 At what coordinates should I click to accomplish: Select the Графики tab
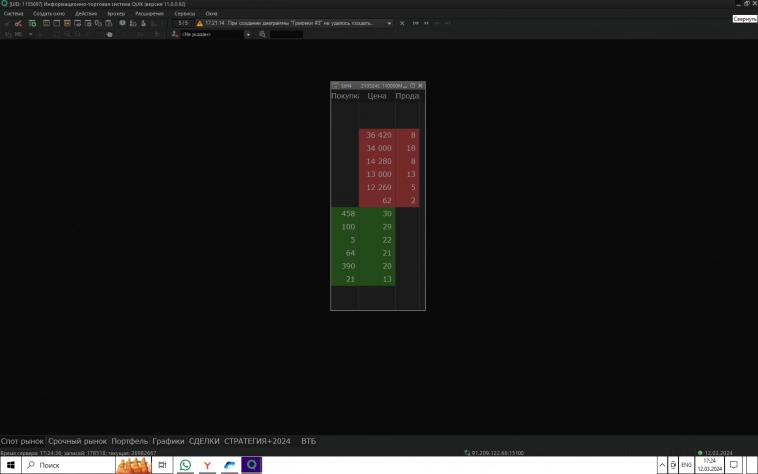(x=169, y=441)
